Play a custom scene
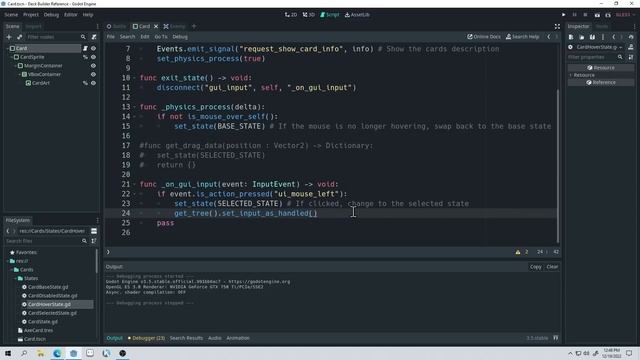Image resolution: width=640 pixels, height=360 pixels. [608, 15]
